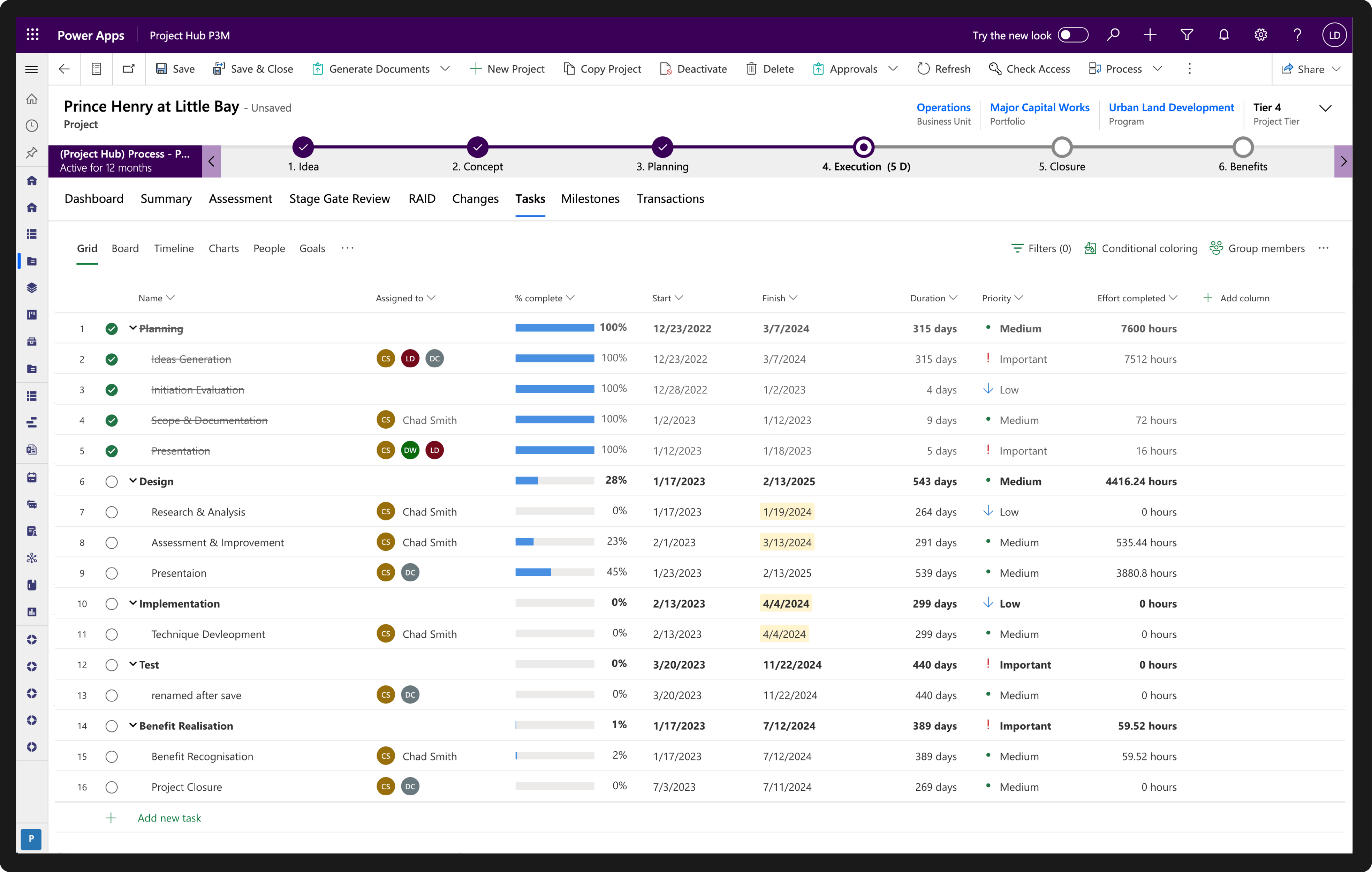The width and height of the screenshot is (1372, 872).
Task: Open the Urban Land Development program link
Action: click(1171, 107)
